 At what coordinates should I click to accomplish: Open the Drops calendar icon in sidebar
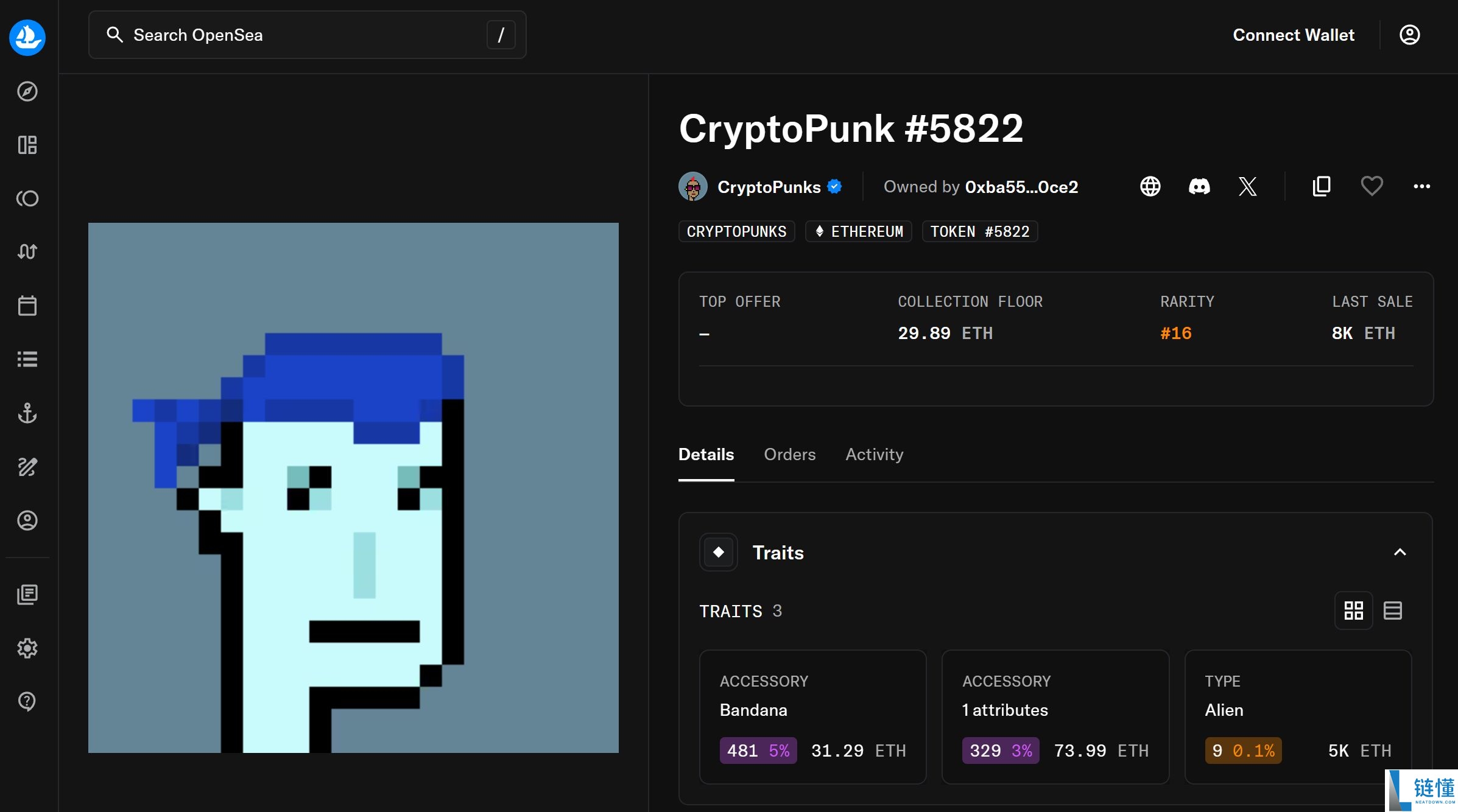pyautogui.click(x=27, y=306)
